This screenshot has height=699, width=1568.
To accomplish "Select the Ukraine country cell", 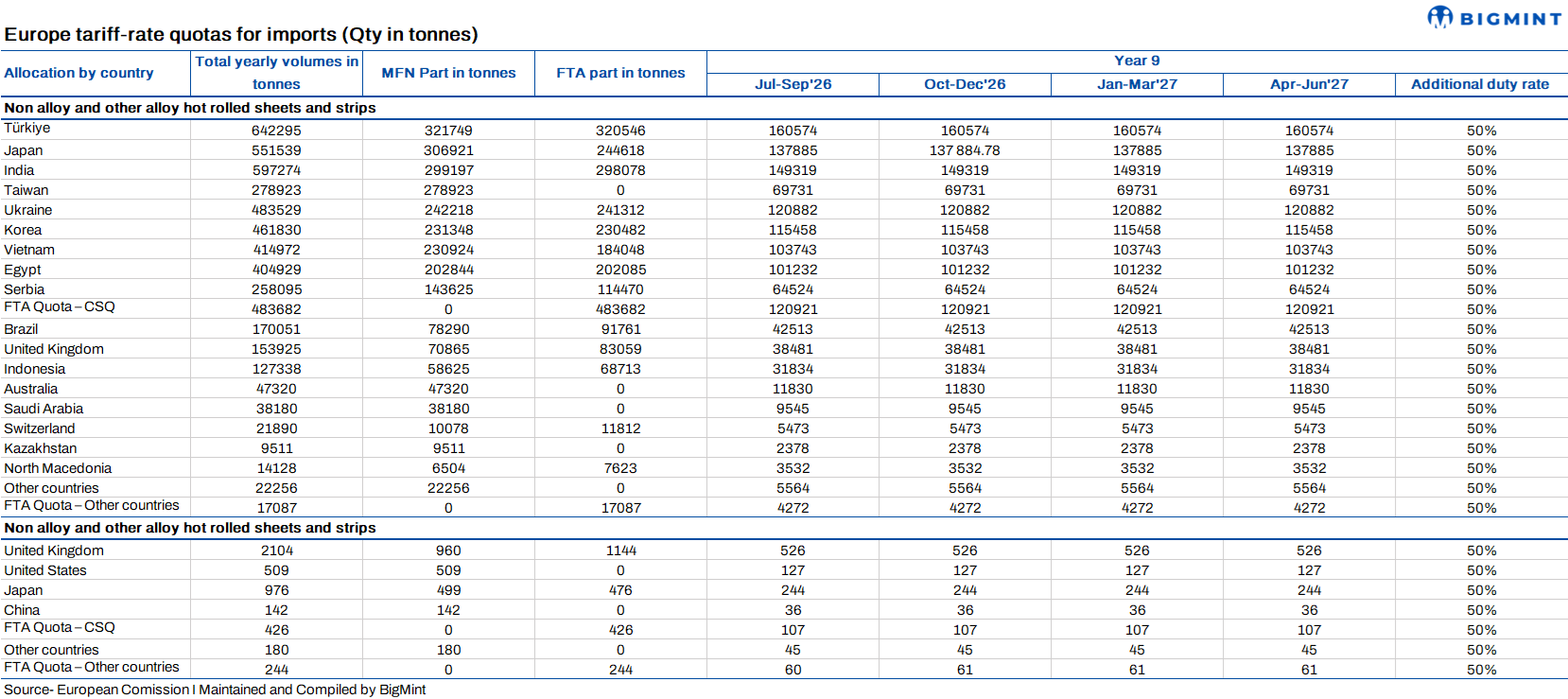I will pos(28,210).
